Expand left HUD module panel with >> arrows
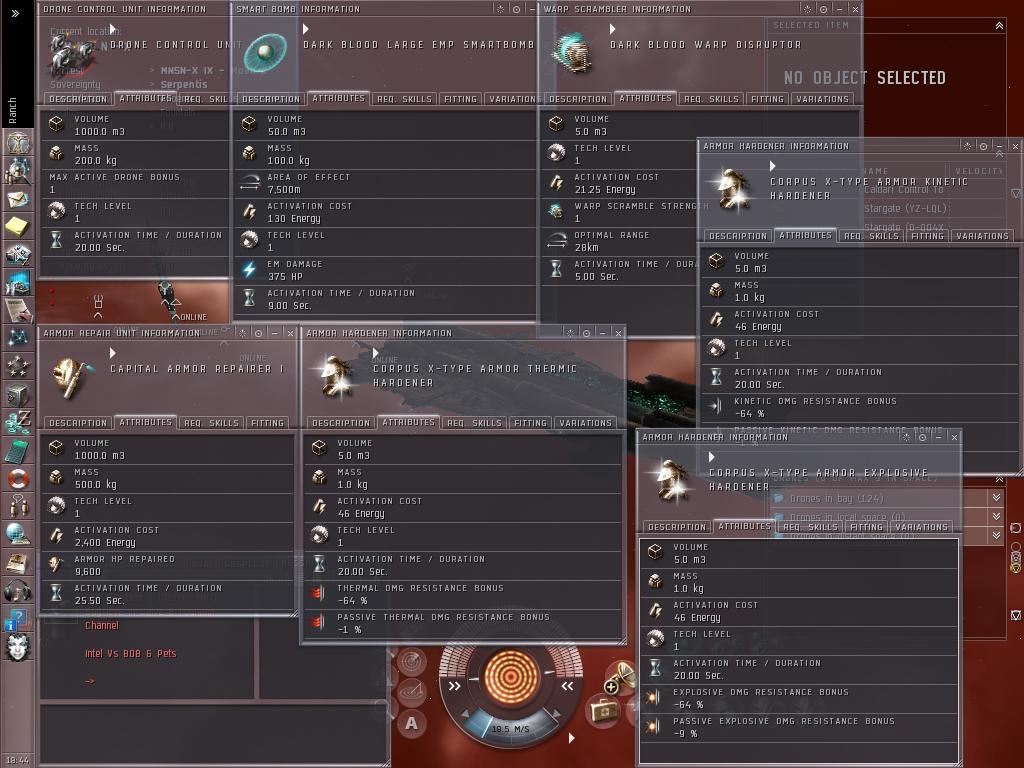The height and width of the screenshot is (768, 1024). coord(455,686)
